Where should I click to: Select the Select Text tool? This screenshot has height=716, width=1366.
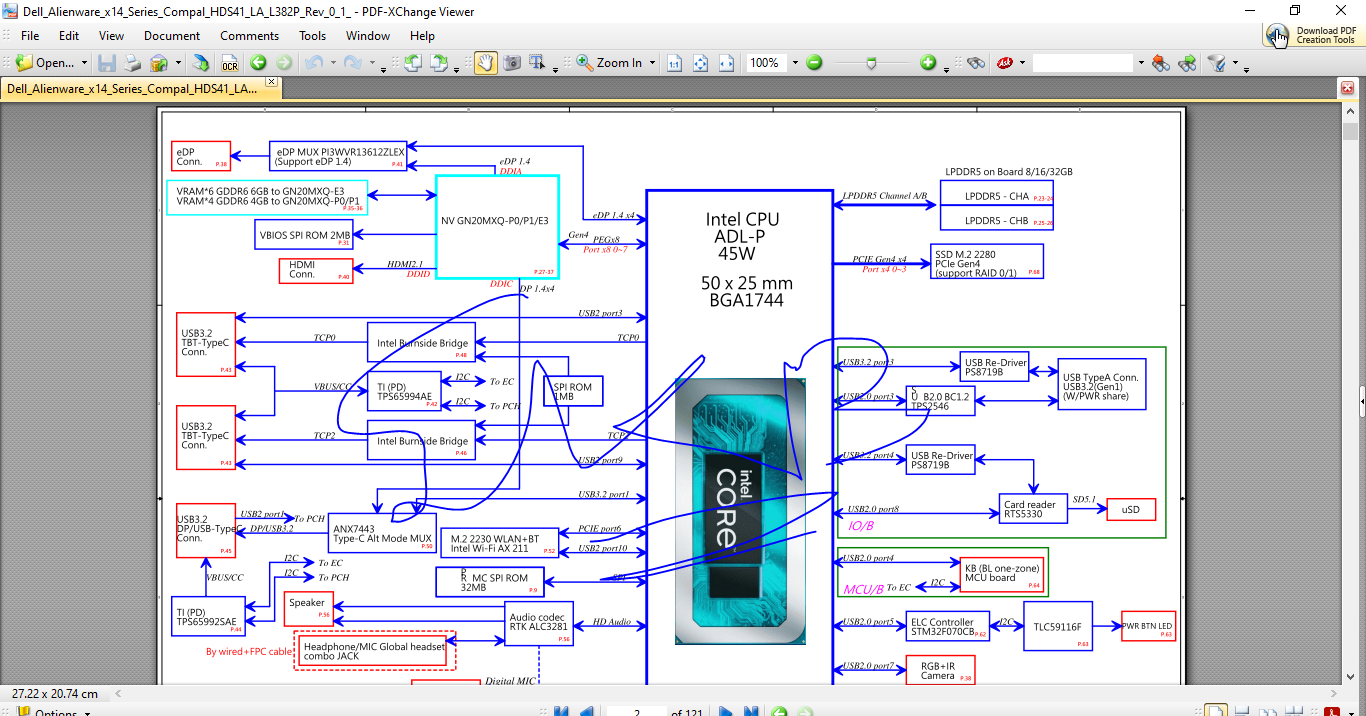pos(538,62)
